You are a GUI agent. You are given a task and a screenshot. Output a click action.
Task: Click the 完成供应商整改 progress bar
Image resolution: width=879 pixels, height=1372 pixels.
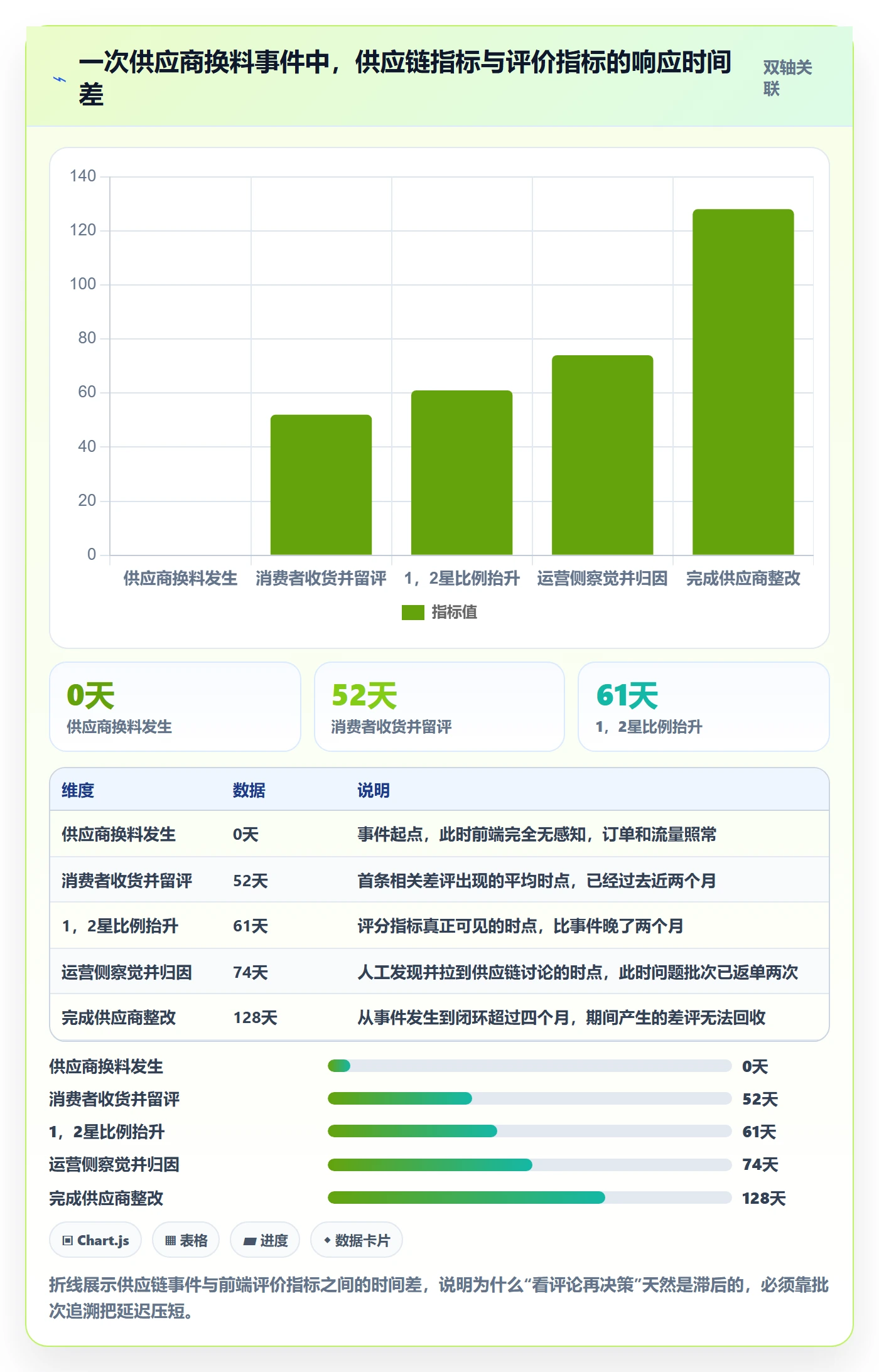click(x=529, y=1198)
